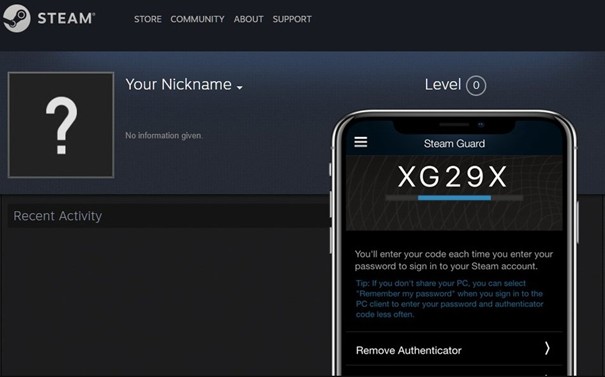
Task: Open the COMMUNITY menu
Action: coord(197,19)
